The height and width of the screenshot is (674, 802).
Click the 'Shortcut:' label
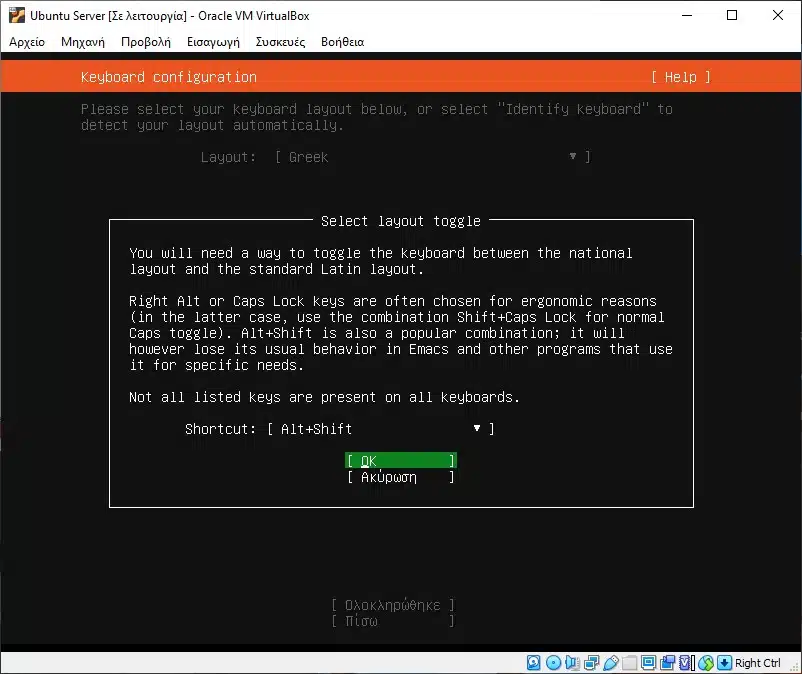[x=220, y=429]
